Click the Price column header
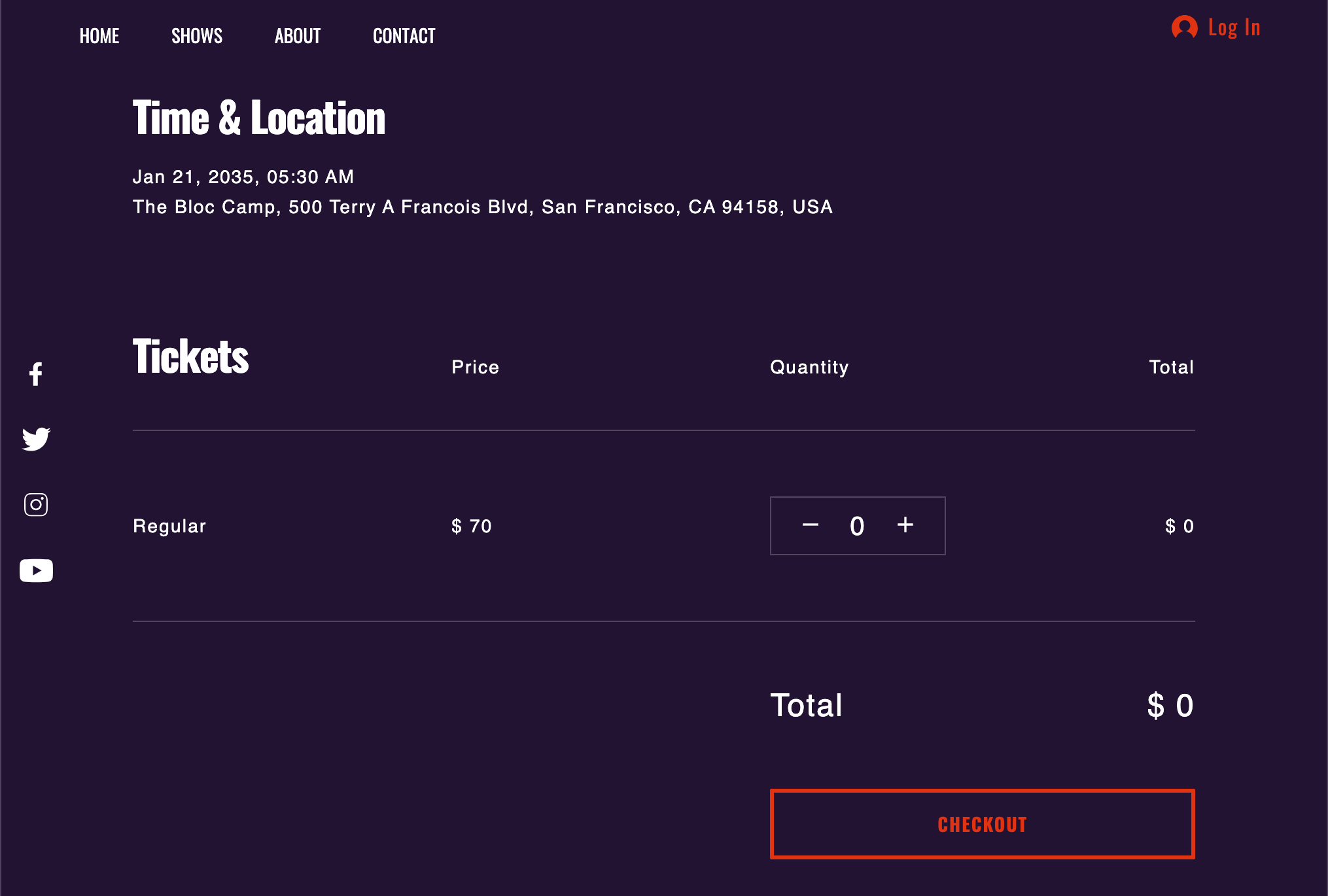Screen dimensions: 1328x896 [475, 367]
